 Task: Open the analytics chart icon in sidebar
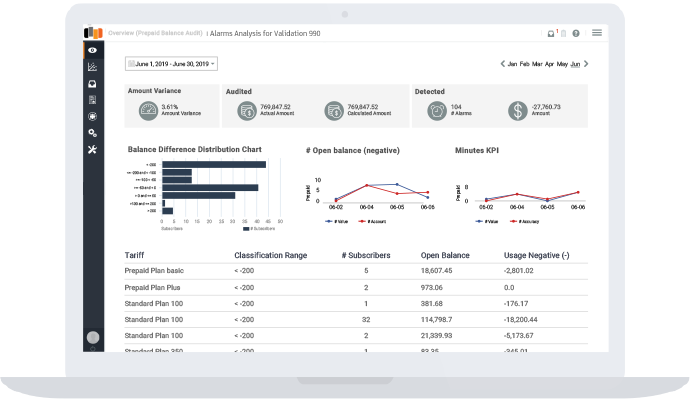click(x=92, y=67)
